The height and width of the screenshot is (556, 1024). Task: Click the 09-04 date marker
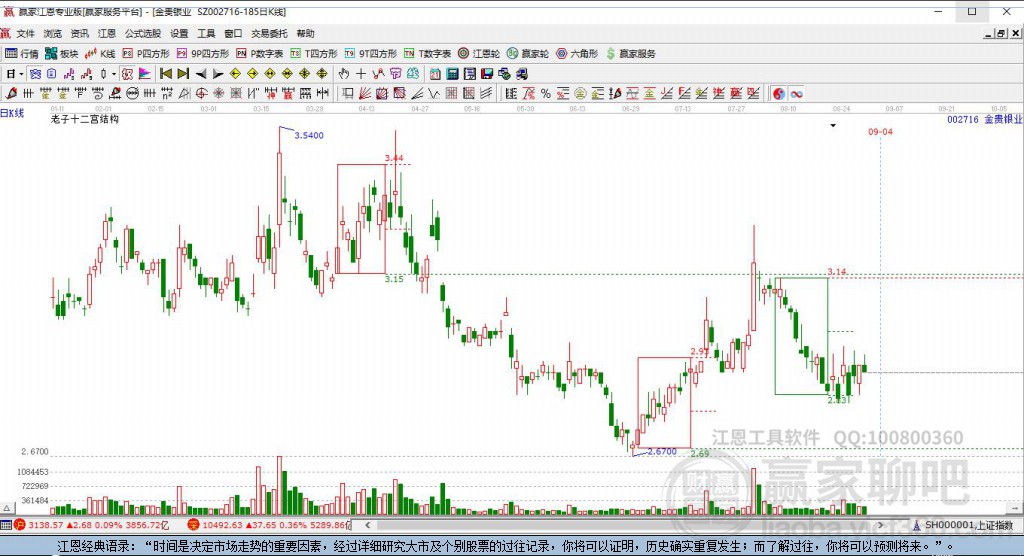coord(880,132)
